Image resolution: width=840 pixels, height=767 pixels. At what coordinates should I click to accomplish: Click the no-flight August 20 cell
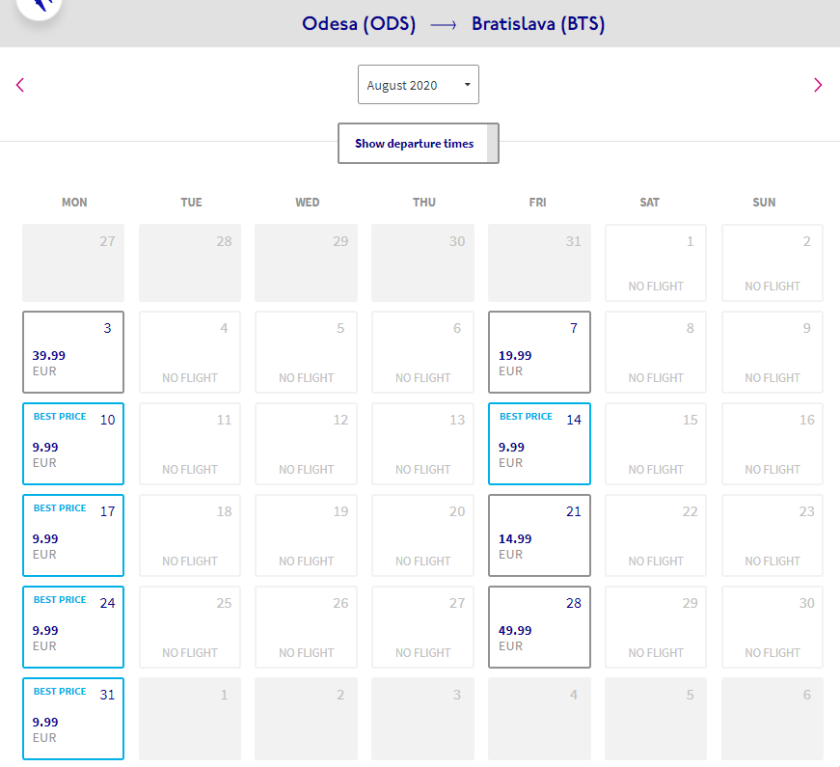423,535
